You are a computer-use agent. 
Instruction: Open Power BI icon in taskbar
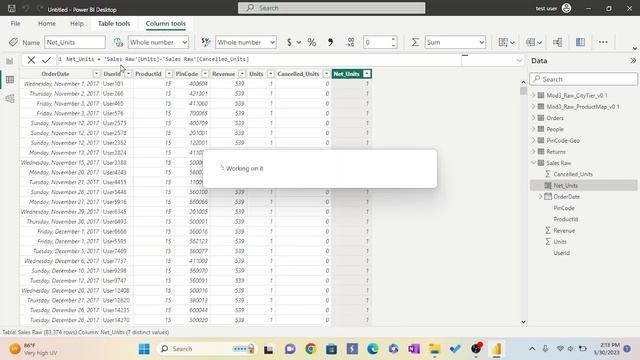(x=497, y=349)
